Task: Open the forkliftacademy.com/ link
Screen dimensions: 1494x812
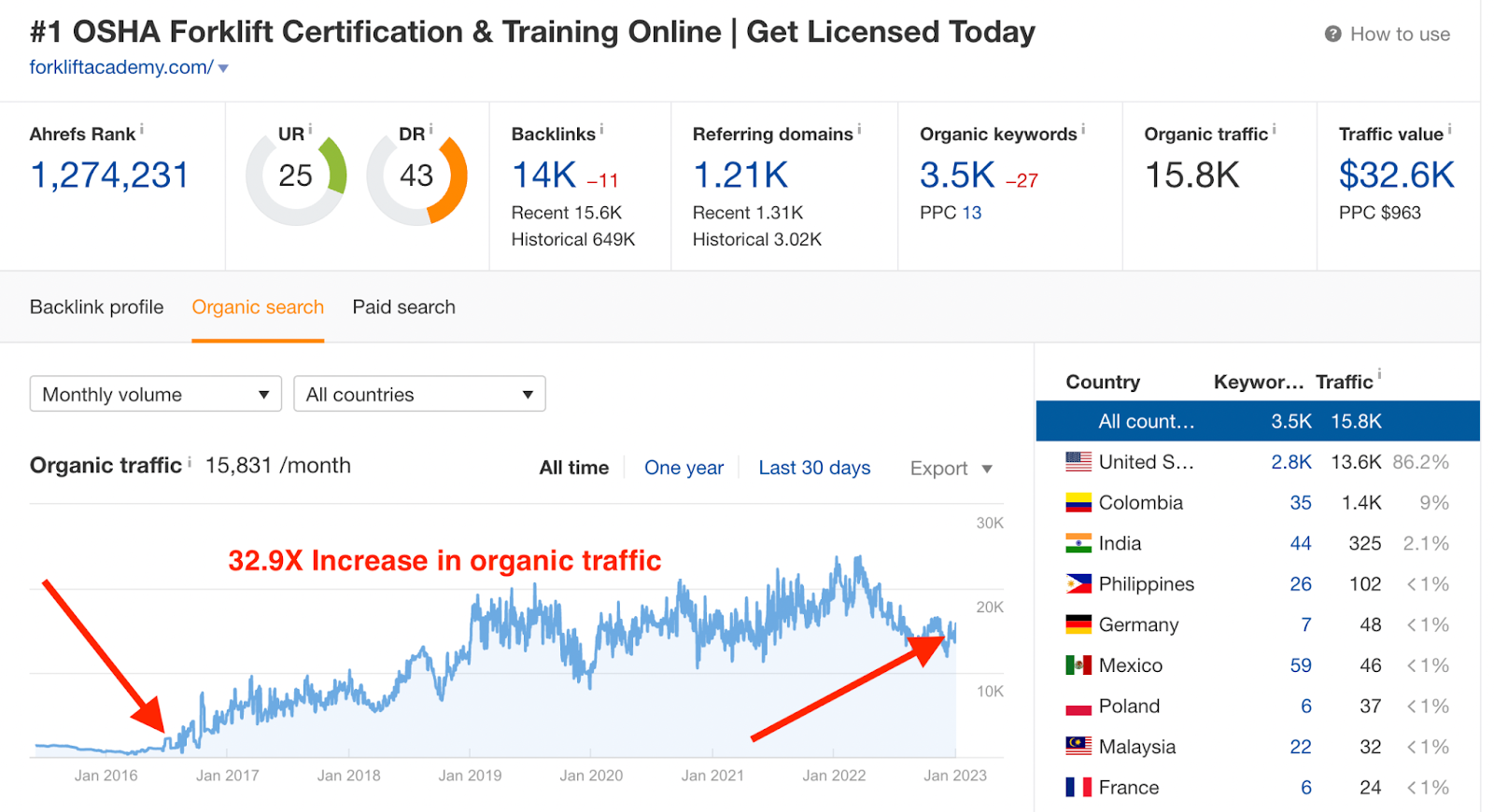Action: coord(121,67)
